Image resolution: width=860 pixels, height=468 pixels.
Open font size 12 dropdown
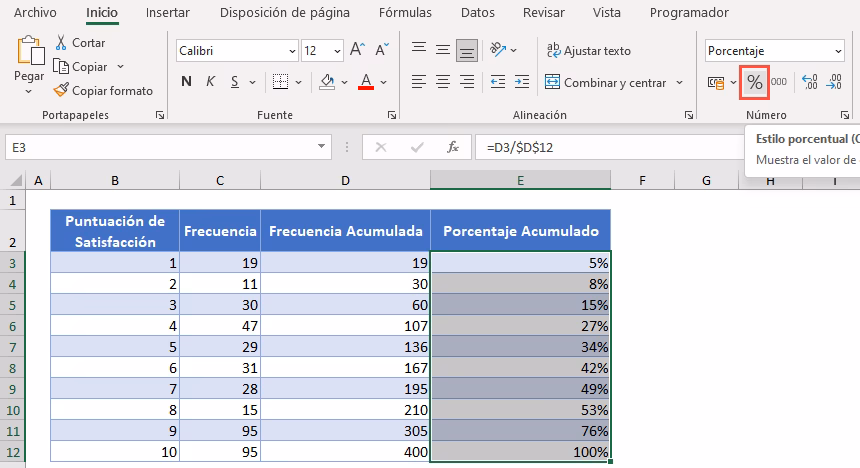tap(337, 51)
